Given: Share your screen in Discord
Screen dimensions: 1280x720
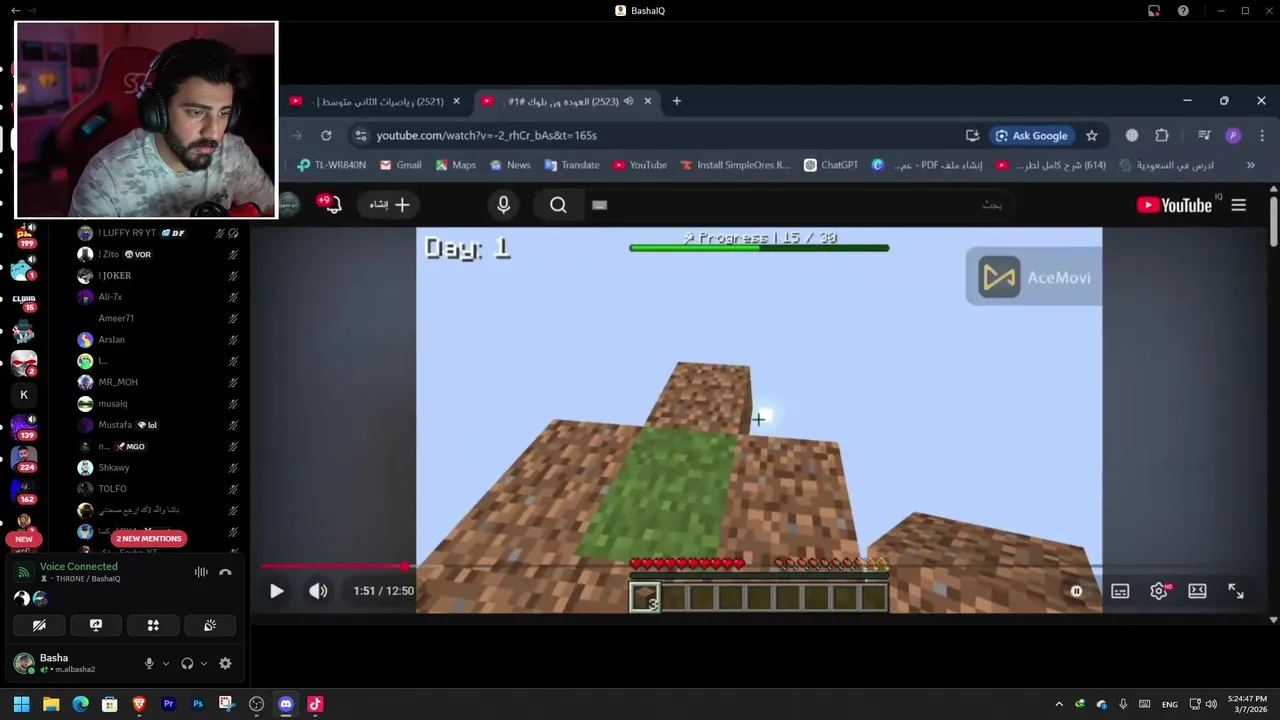Looking at the screenshot, I should pyautogui.click(x=96, y=625).
